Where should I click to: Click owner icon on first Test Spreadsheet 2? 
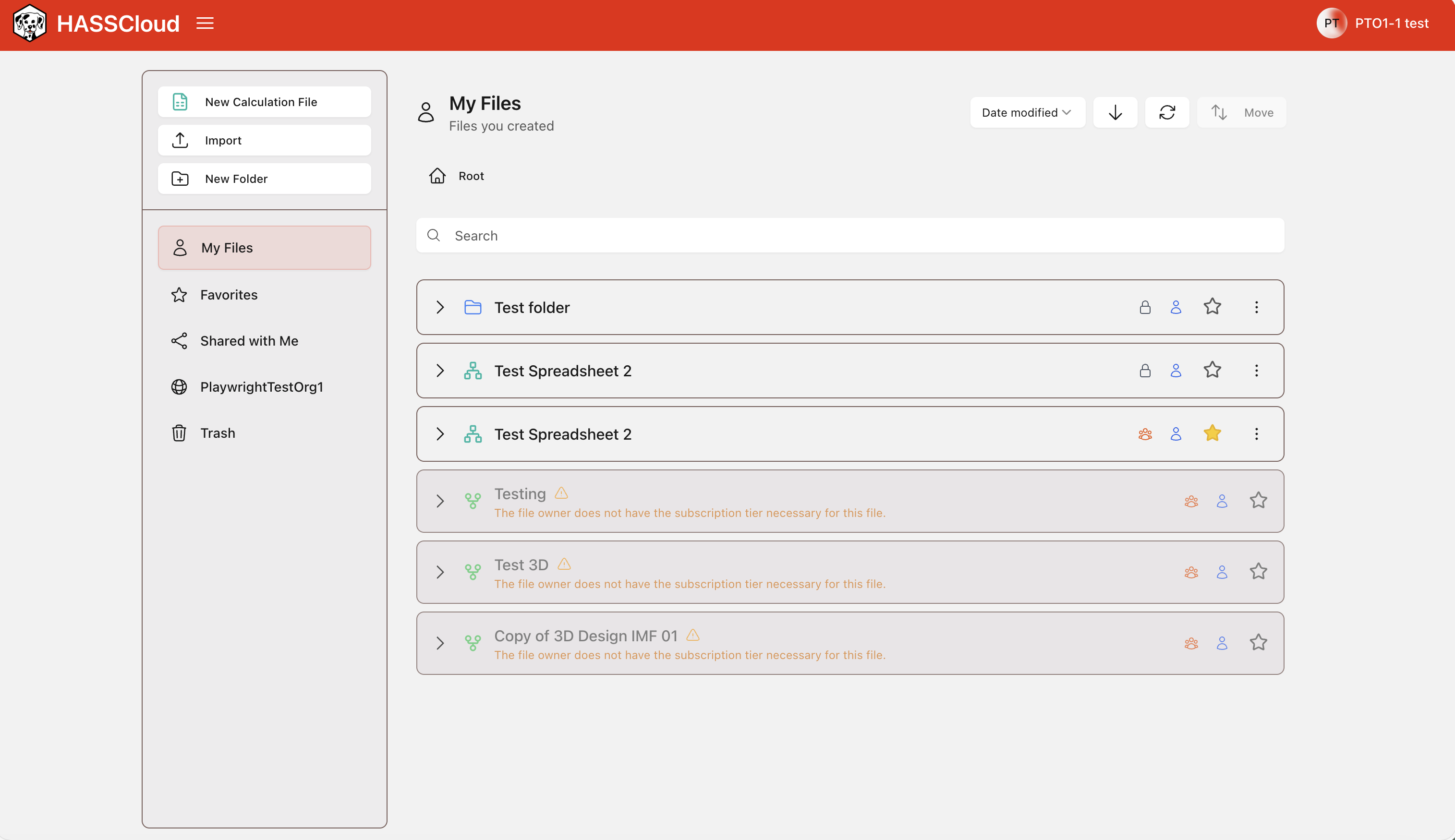pyautogui.click(x=1175, y=371)
